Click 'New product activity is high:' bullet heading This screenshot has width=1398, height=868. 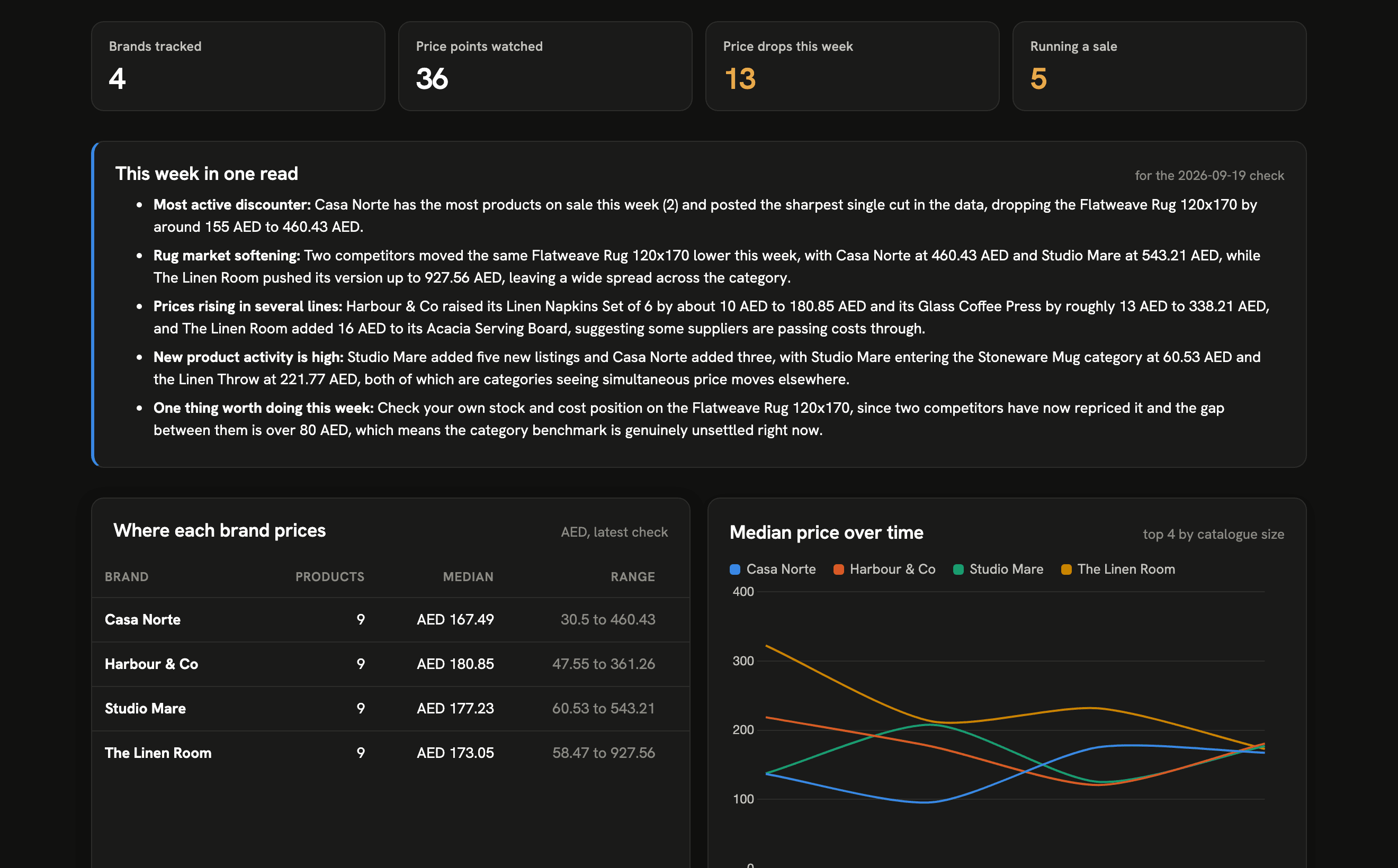248,357
